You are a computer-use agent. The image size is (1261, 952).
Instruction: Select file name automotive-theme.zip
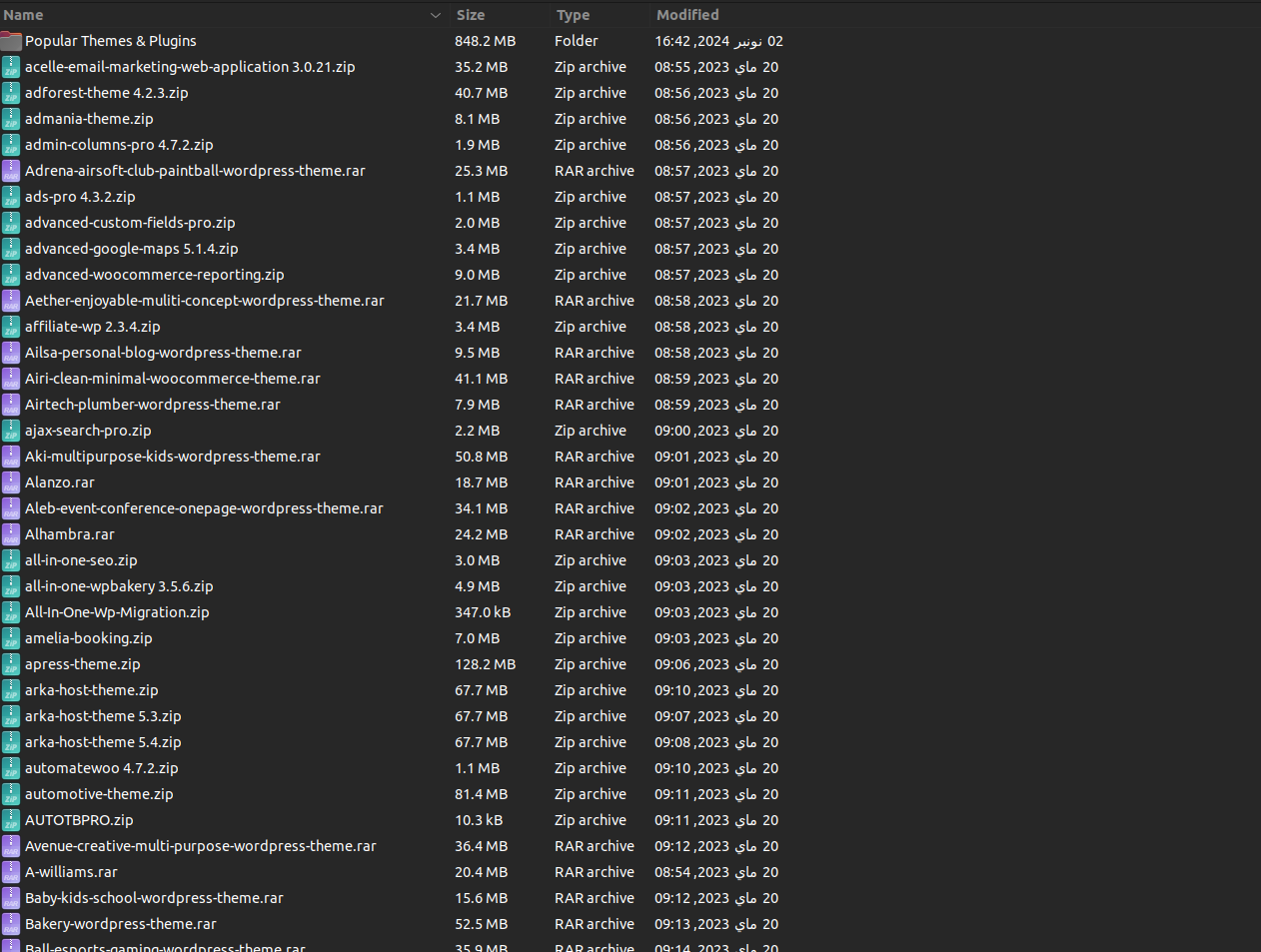99,794
